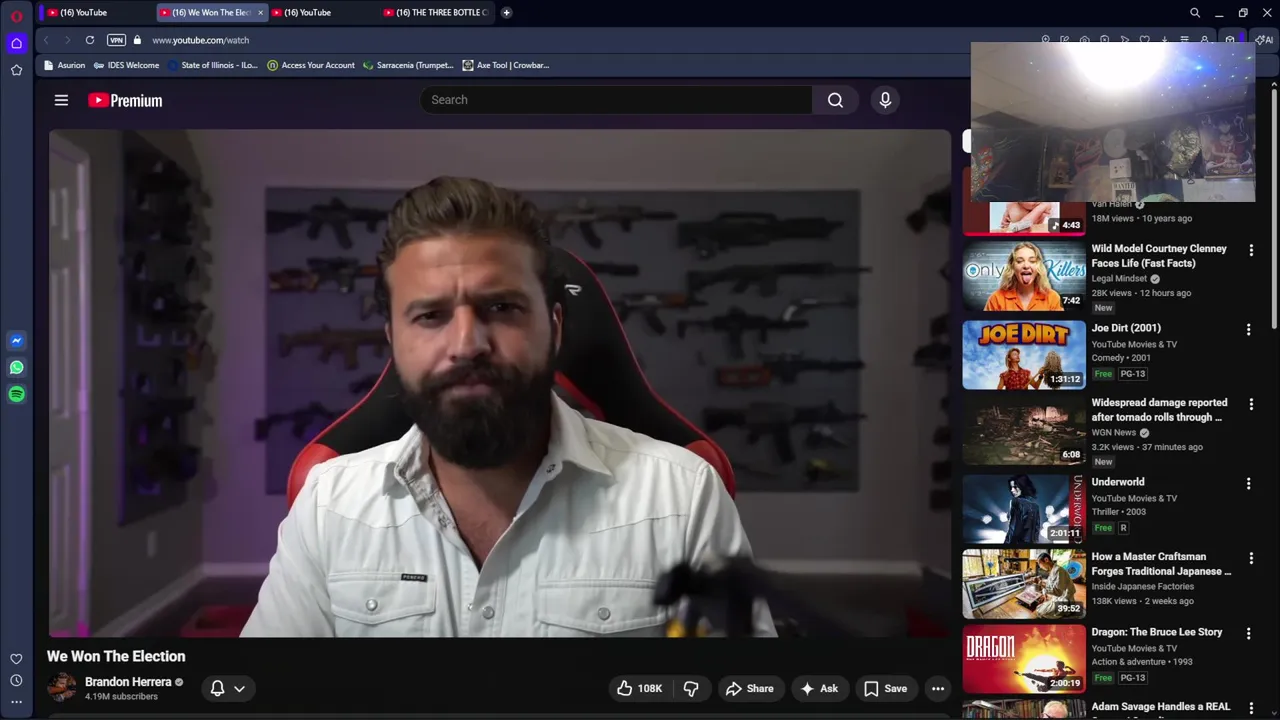Screen dimensions: 1280x720
Task: Click the YouTube search magnifier button
Action: (835, 100)
